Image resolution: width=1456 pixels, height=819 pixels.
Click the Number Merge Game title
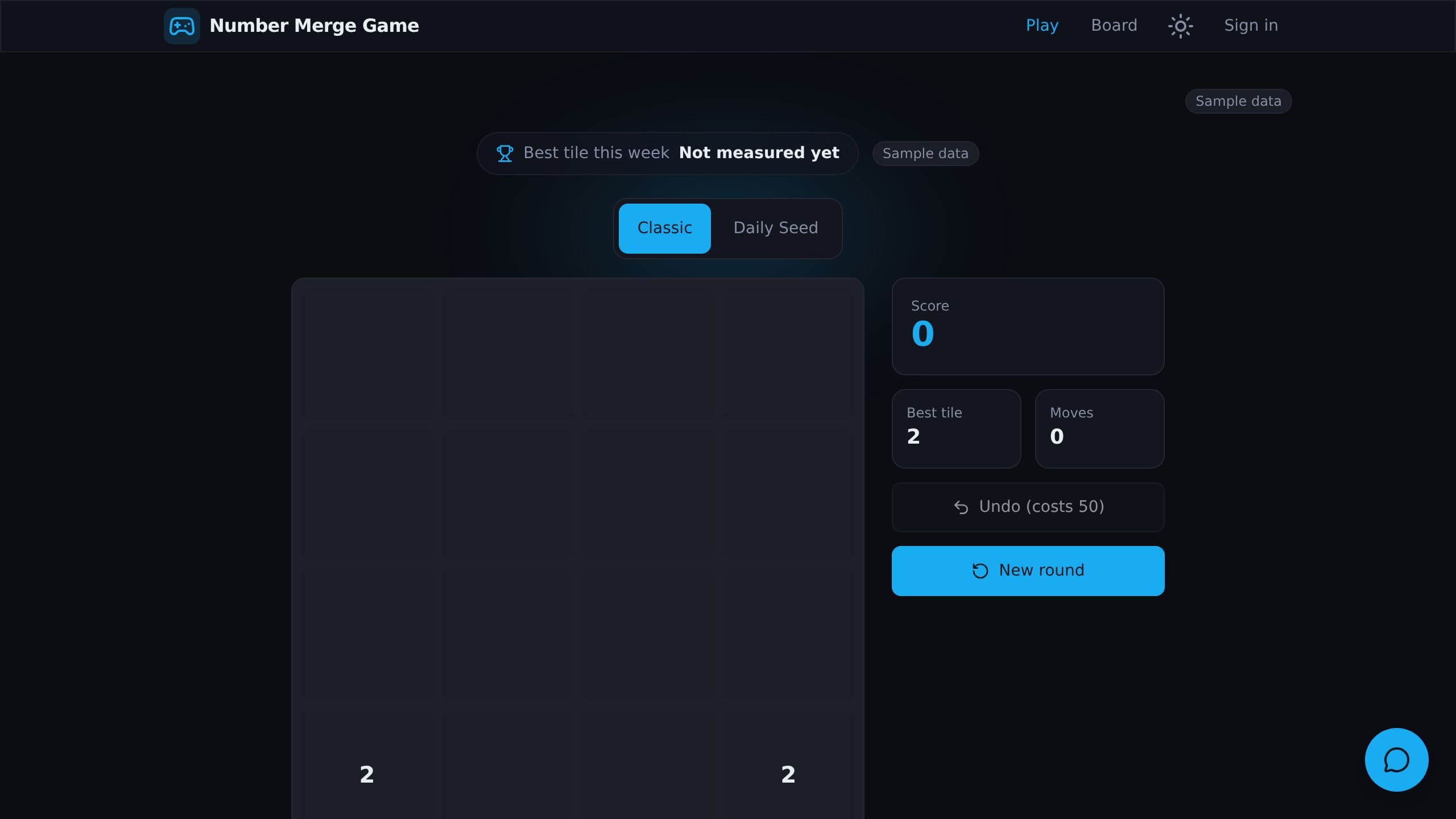314,26
